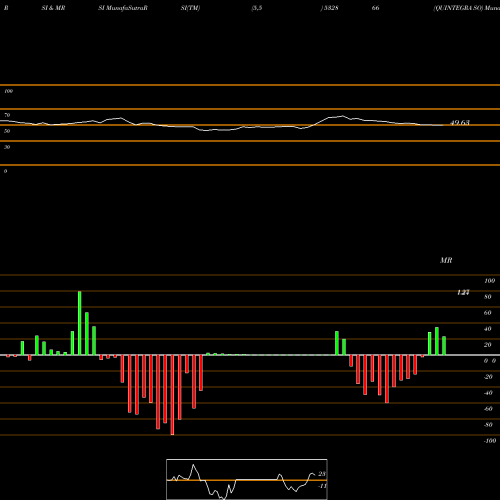Select the ")5328" code in the header

pos(329,8)
